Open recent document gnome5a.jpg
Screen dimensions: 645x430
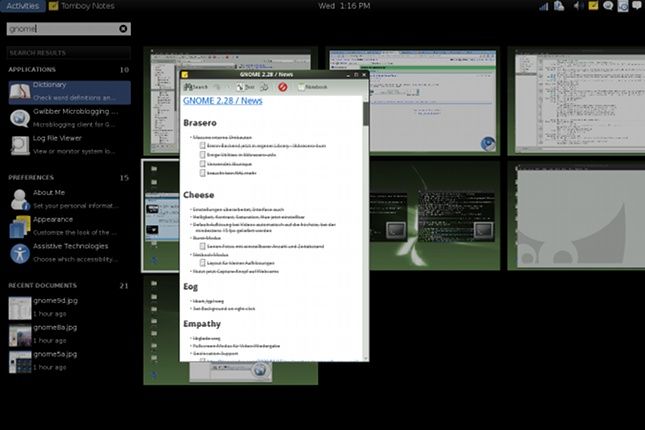[69, 360]
